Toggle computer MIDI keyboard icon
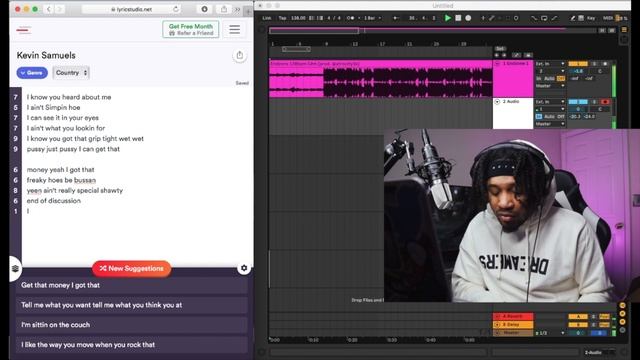This screenshot has width=640, height=360. click(x=581, y=18)
